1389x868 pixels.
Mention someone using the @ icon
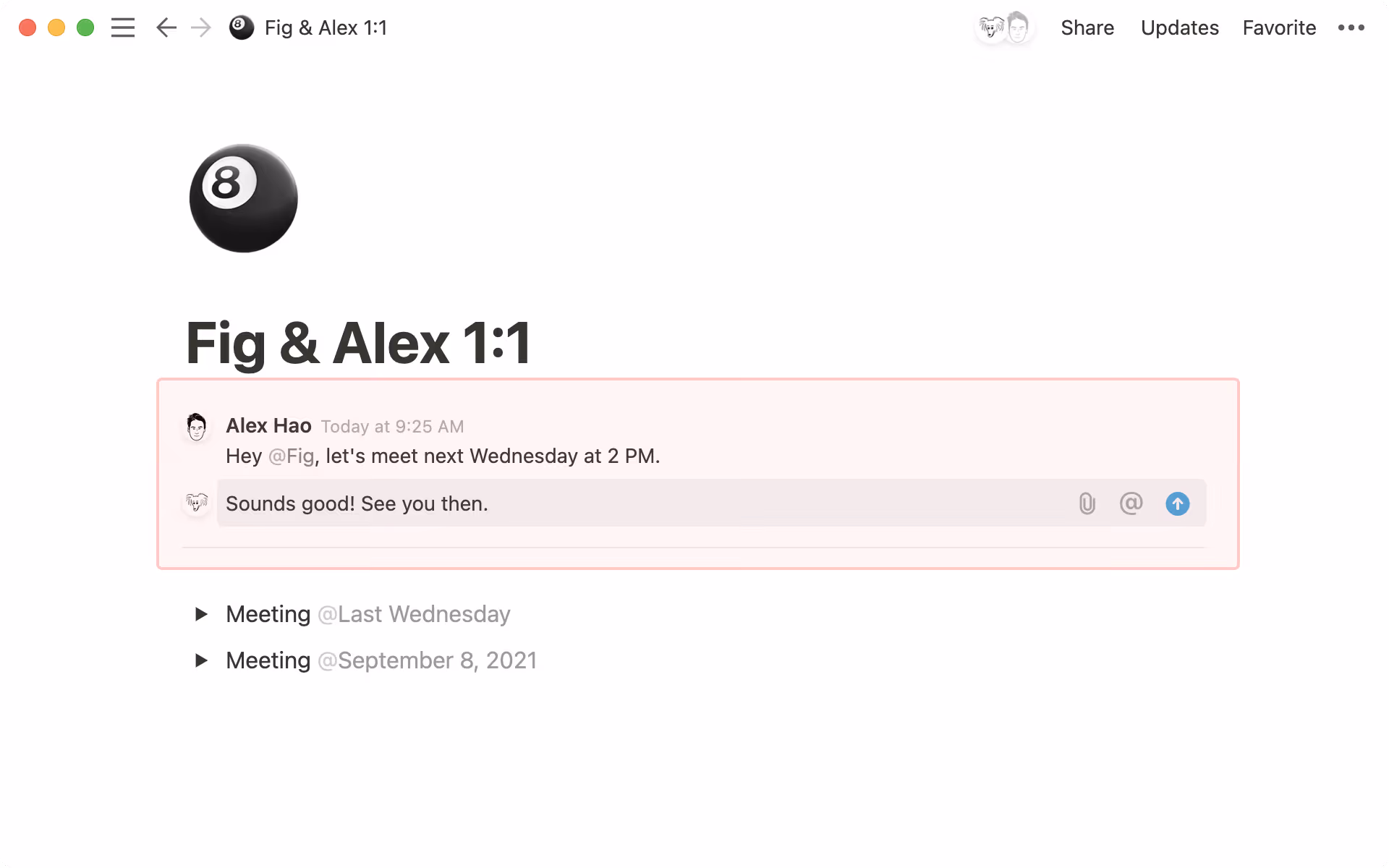(1131, 503)
